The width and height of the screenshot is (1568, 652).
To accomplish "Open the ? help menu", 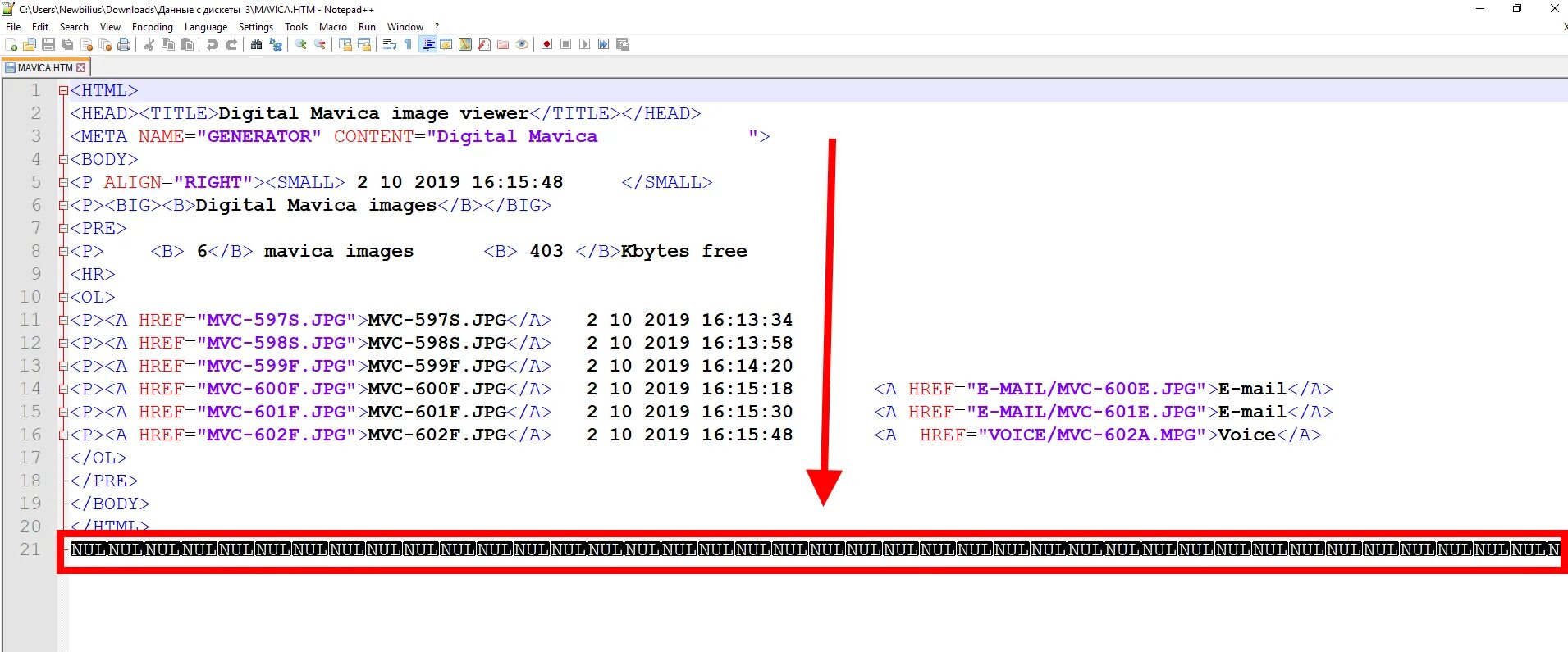I will 437,27.
